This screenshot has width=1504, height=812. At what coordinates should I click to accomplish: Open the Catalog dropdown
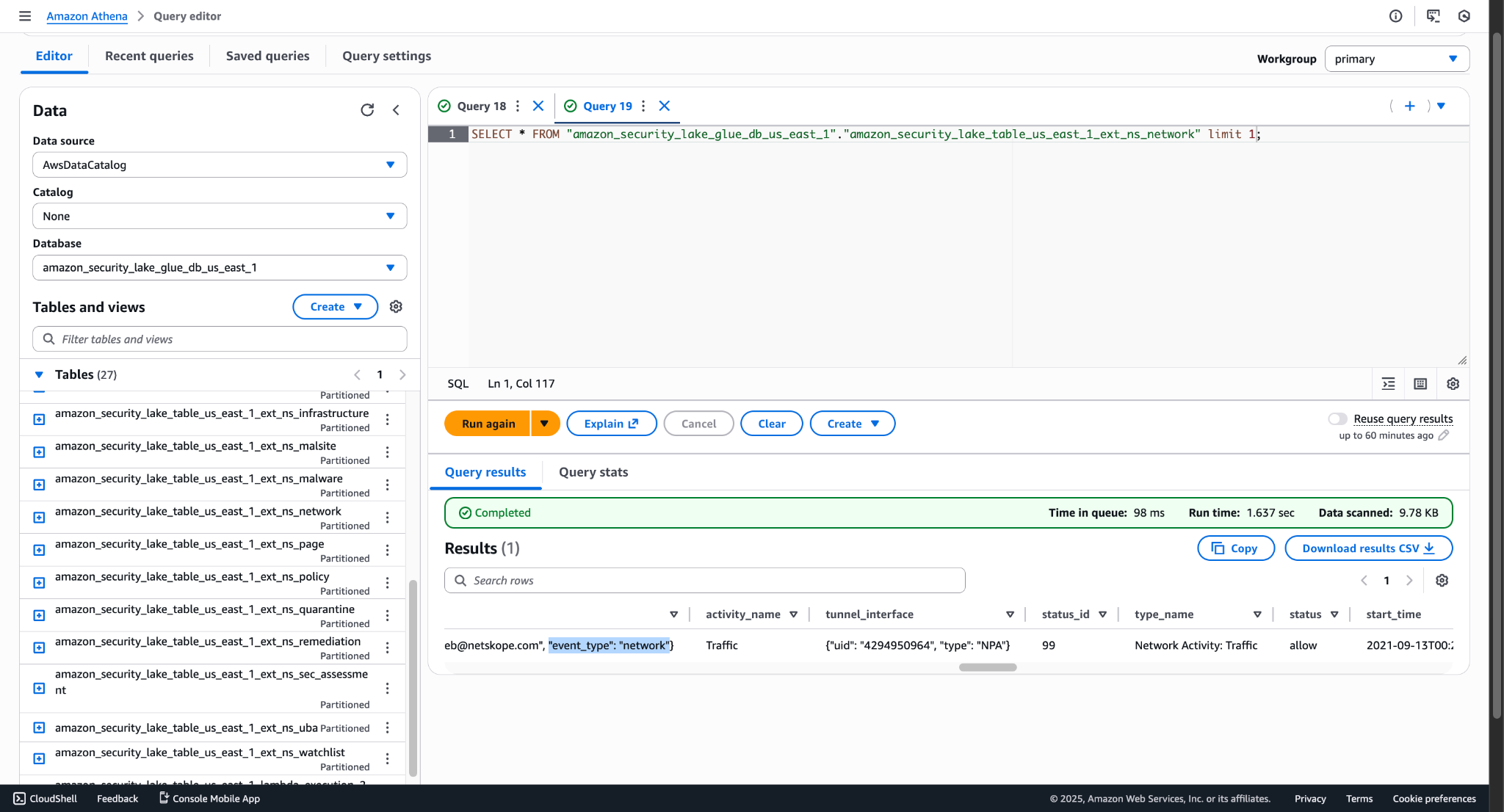click(x=220, y=217)
